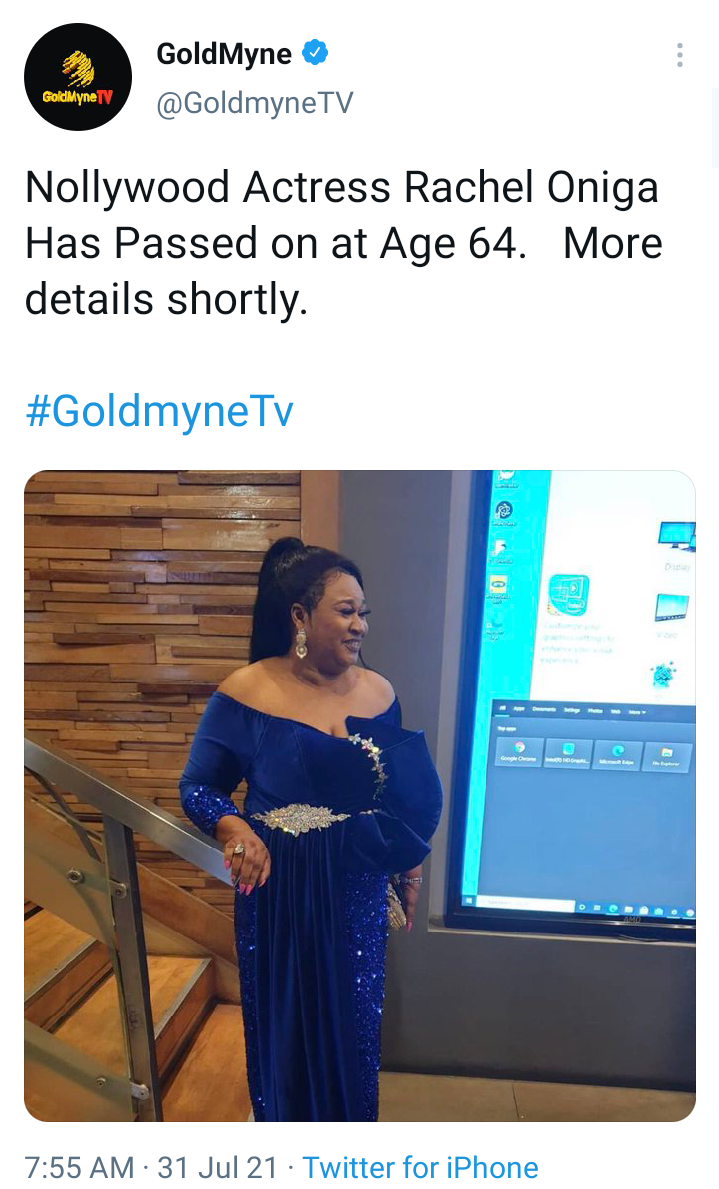Click the 31 Jul 21 date
719x1189 pixels.
tap(217, 1168)
